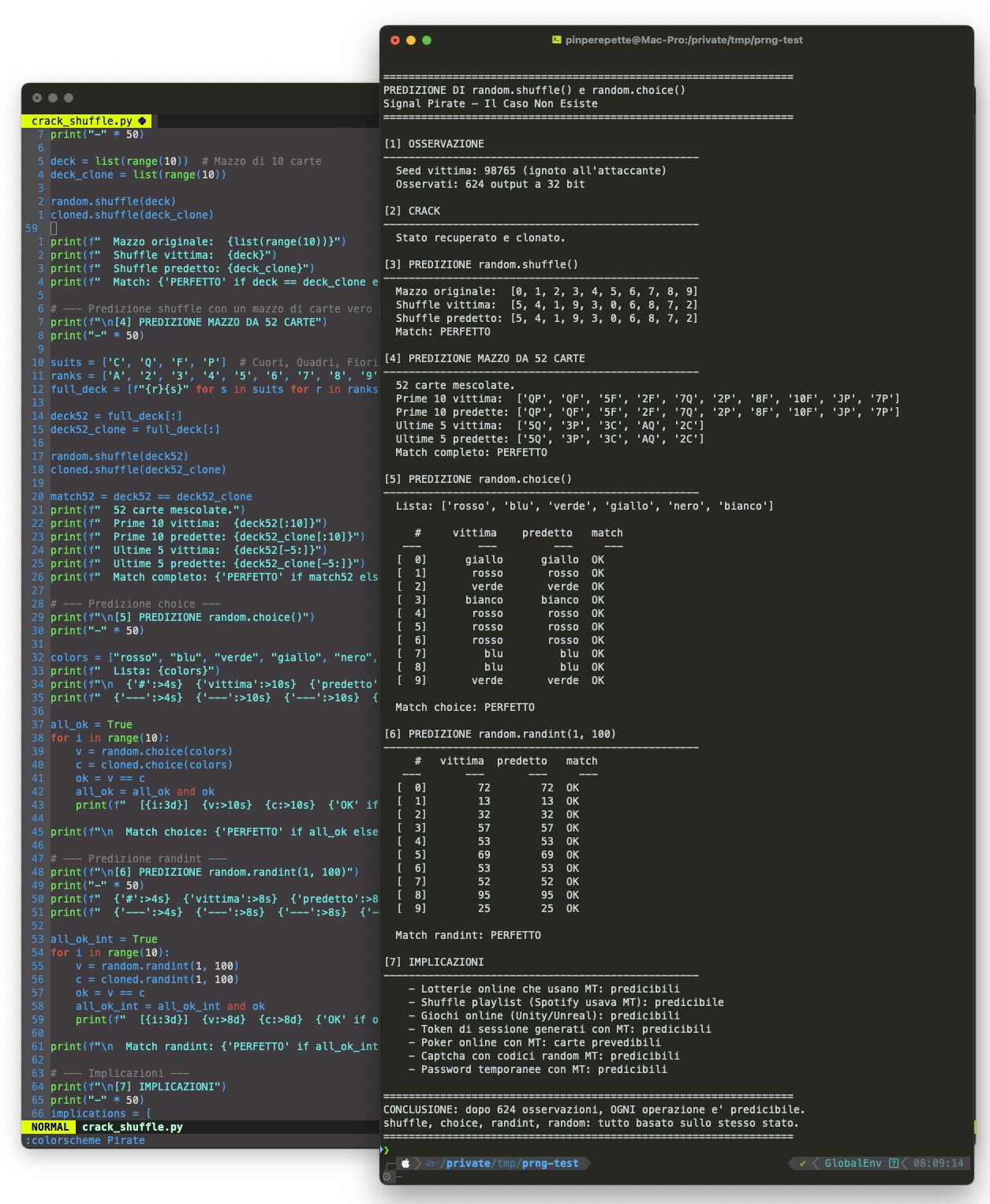Screen dimensions: 990x1204
Task: Click the open-folder icon before the prompt path
Action: 431,1163
